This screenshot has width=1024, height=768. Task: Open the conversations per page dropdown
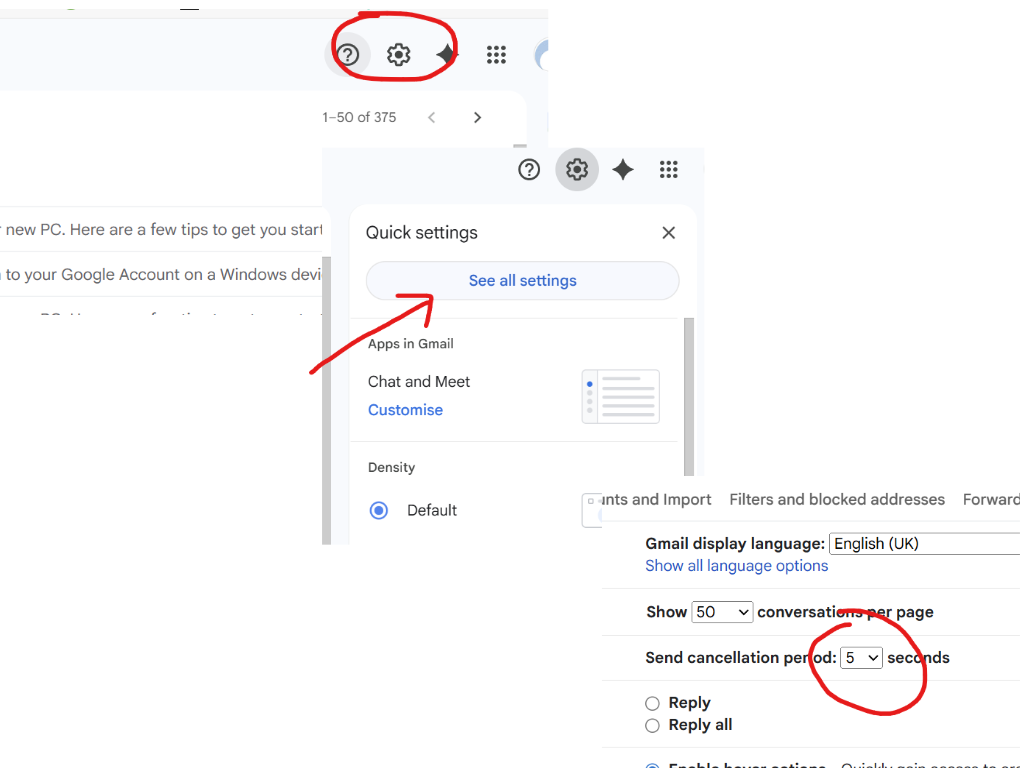coord(722,611)
